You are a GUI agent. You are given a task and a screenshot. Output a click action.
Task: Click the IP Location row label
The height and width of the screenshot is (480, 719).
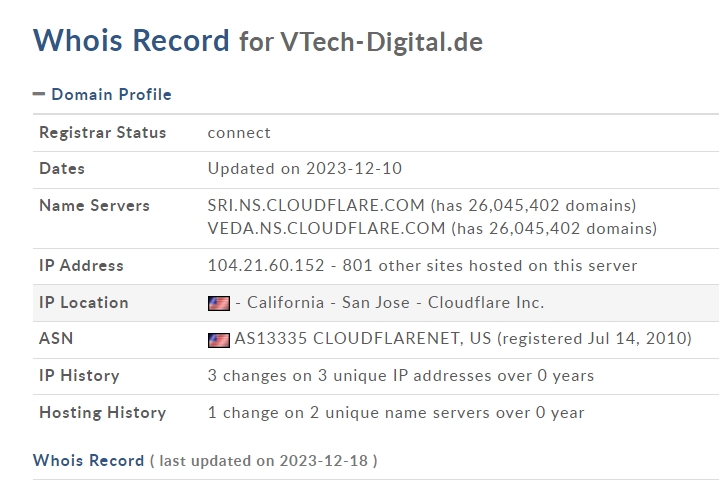pos(83,303)
